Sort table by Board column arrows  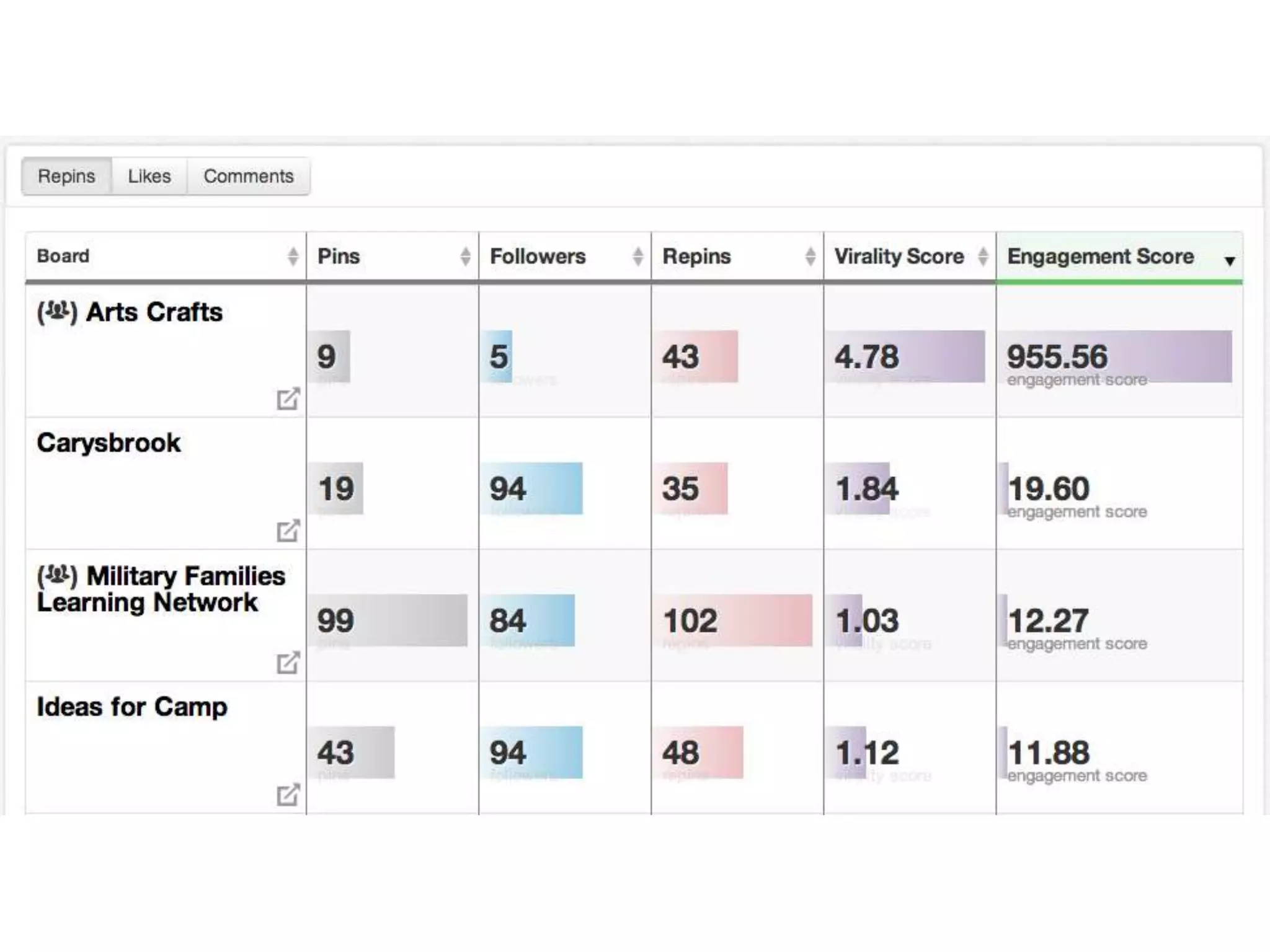(293, 256)
